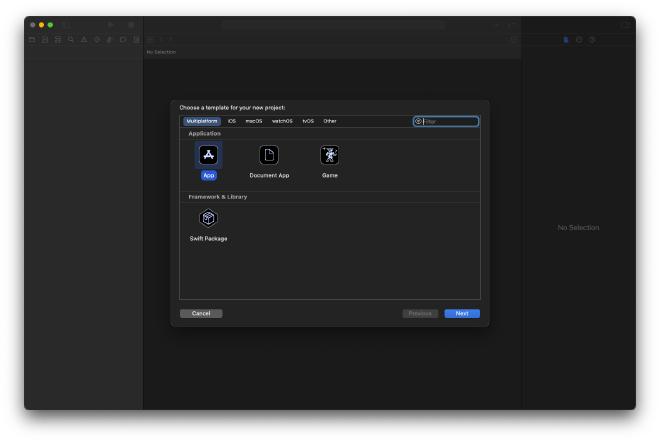Click the code review arrows icon
660x442 pixels.
(511, 25)
